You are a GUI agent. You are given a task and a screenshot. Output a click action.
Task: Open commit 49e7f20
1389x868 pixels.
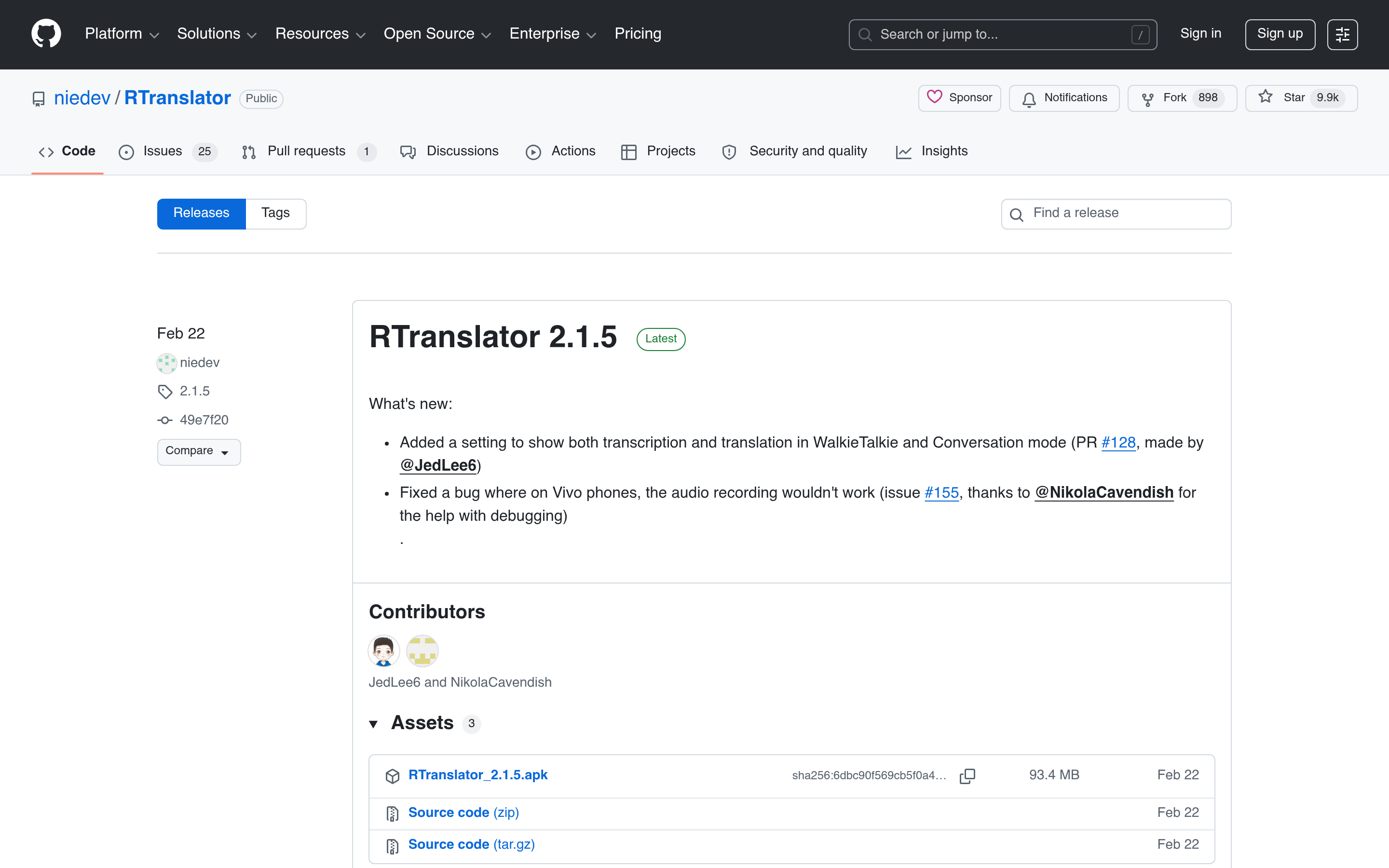click(204, 420)
